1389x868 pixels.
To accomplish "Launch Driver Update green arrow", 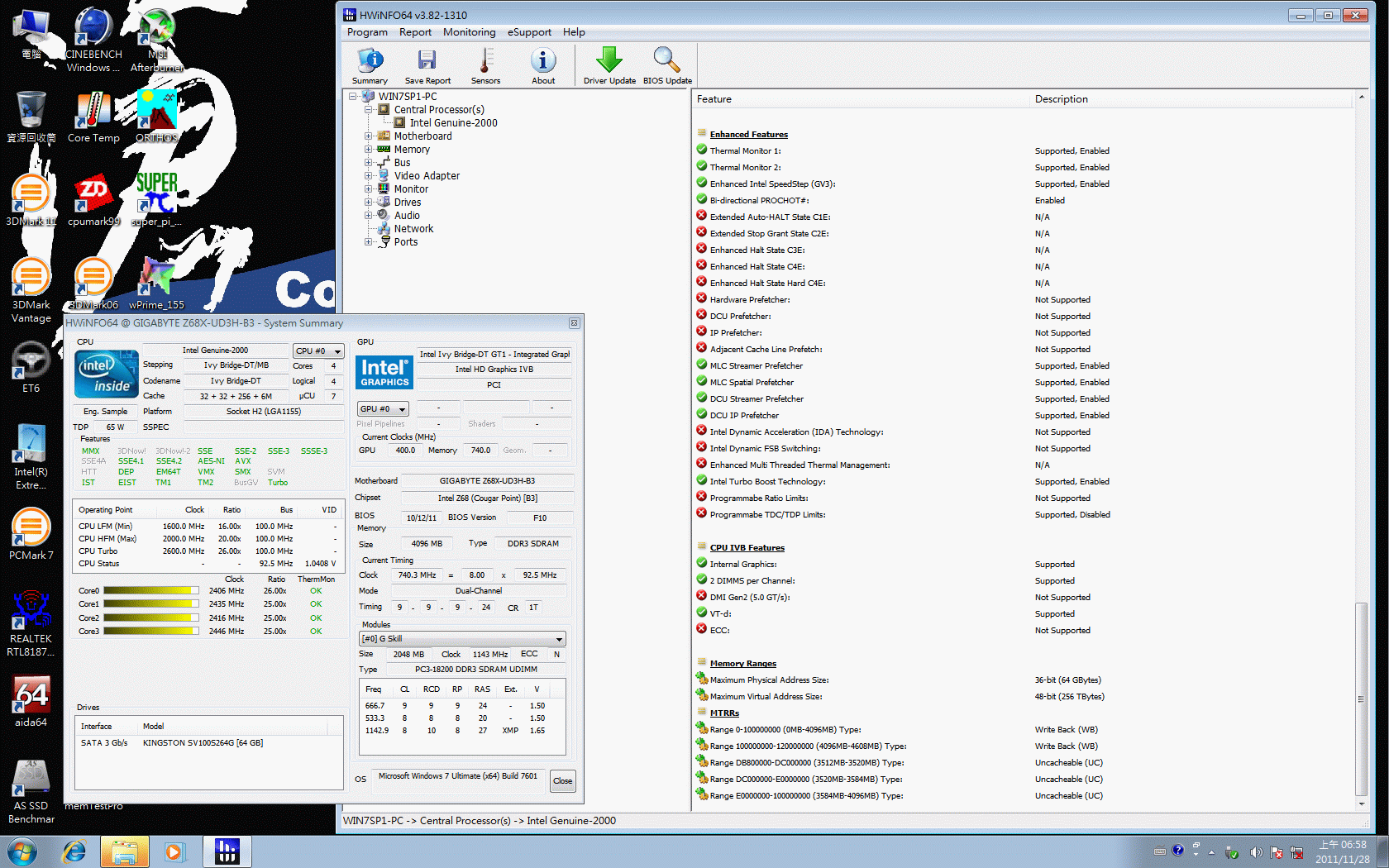I will (x=609, y=65).
